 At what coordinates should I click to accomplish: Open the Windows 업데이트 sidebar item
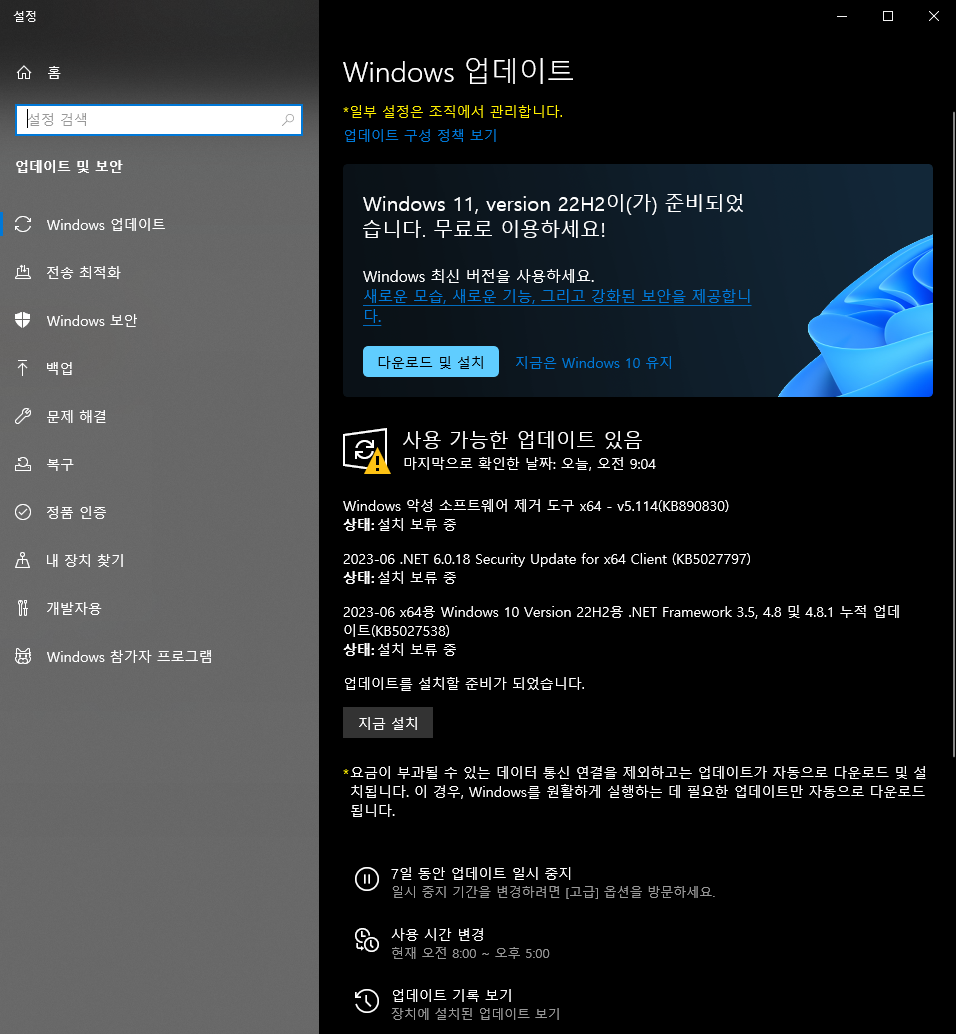[160, 224]
